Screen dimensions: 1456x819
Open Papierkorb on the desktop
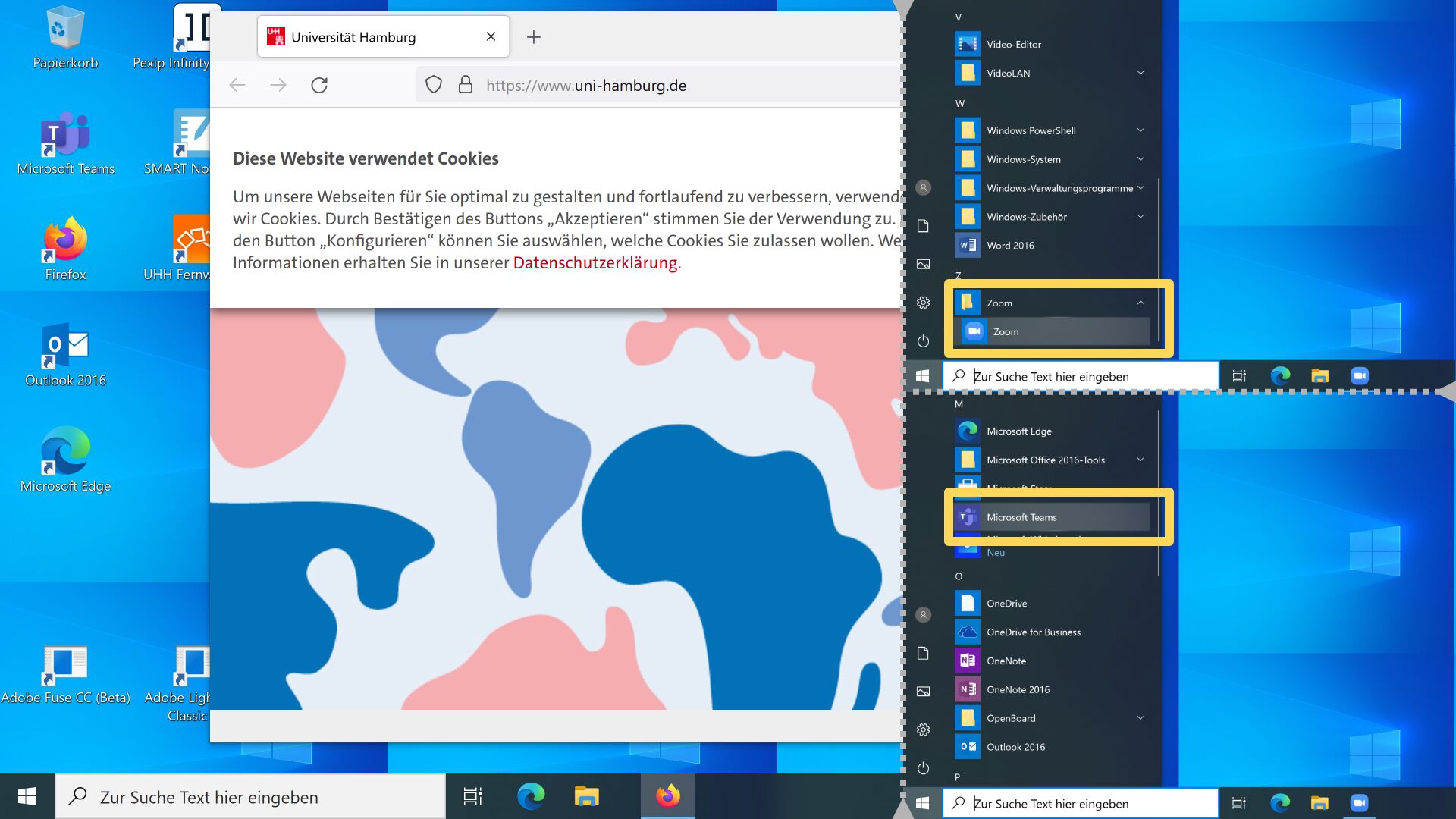pos(65,38)
